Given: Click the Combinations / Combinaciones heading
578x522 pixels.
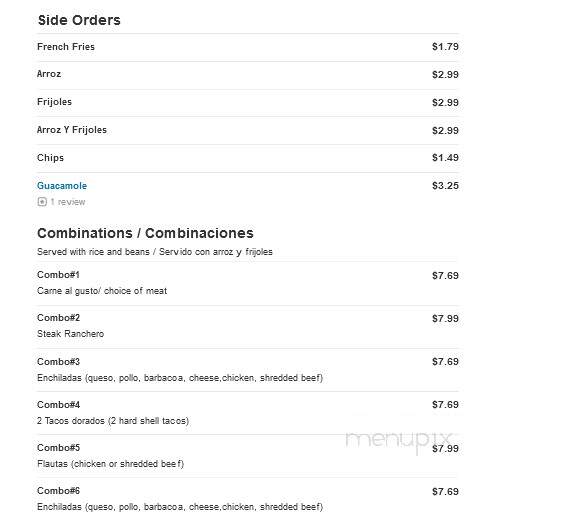Looking at the screenshot, I should tap(145, 233).
